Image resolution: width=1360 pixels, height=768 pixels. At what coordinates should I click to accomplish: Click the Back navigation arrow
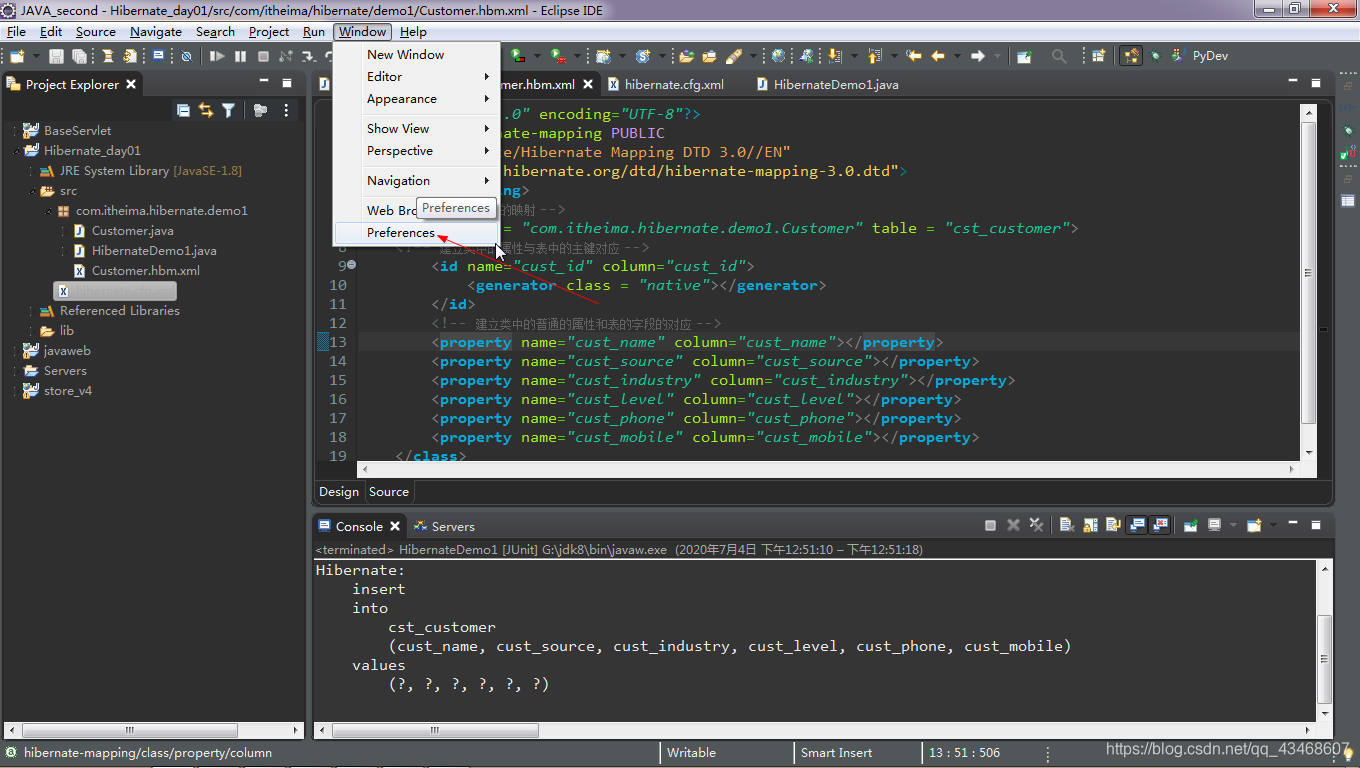(x=938, y=56)
